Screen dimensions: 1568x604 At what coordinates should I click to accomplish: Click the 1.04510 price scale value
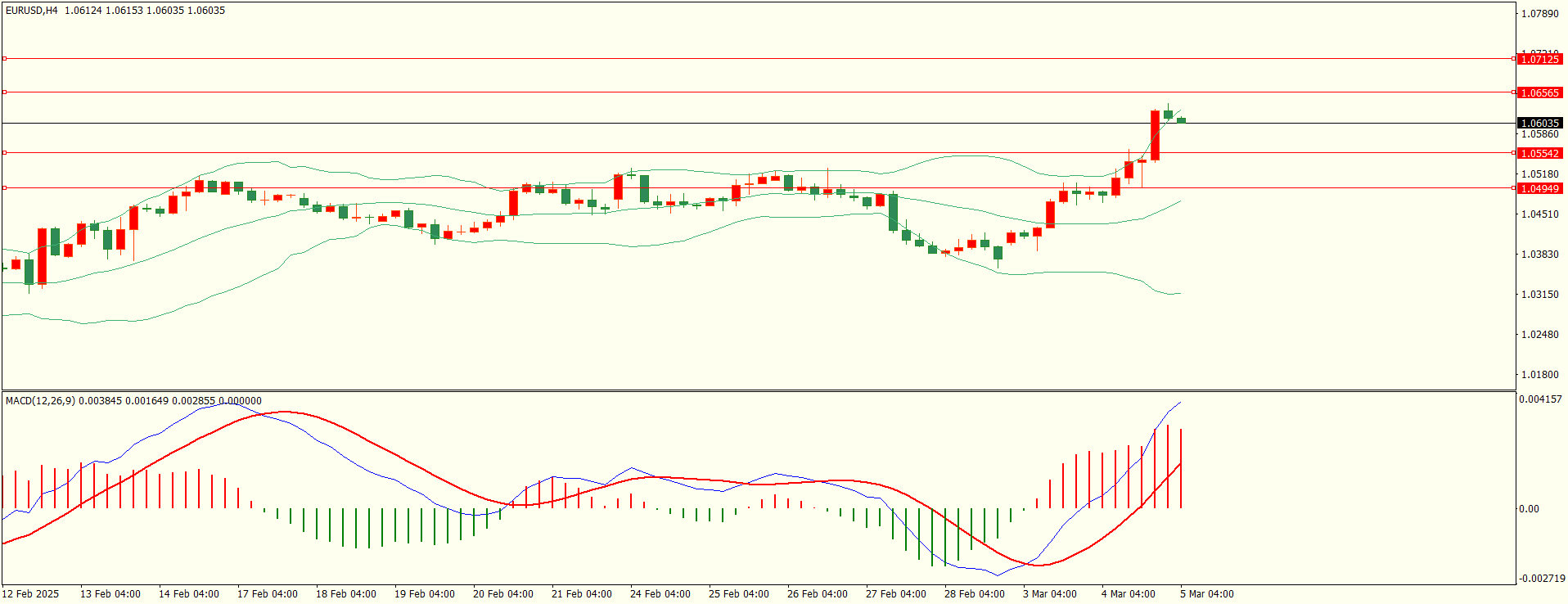(x=1540, y=214)
